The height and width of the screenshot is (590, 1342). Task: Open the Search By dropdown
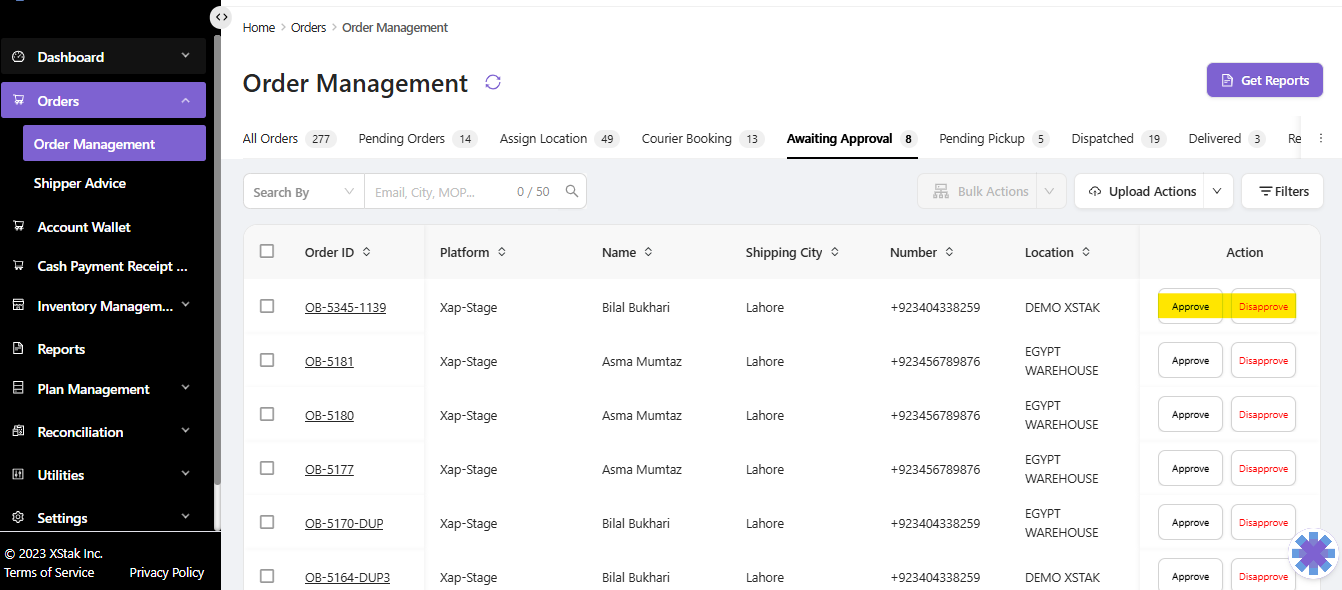(x=304, y=192)
